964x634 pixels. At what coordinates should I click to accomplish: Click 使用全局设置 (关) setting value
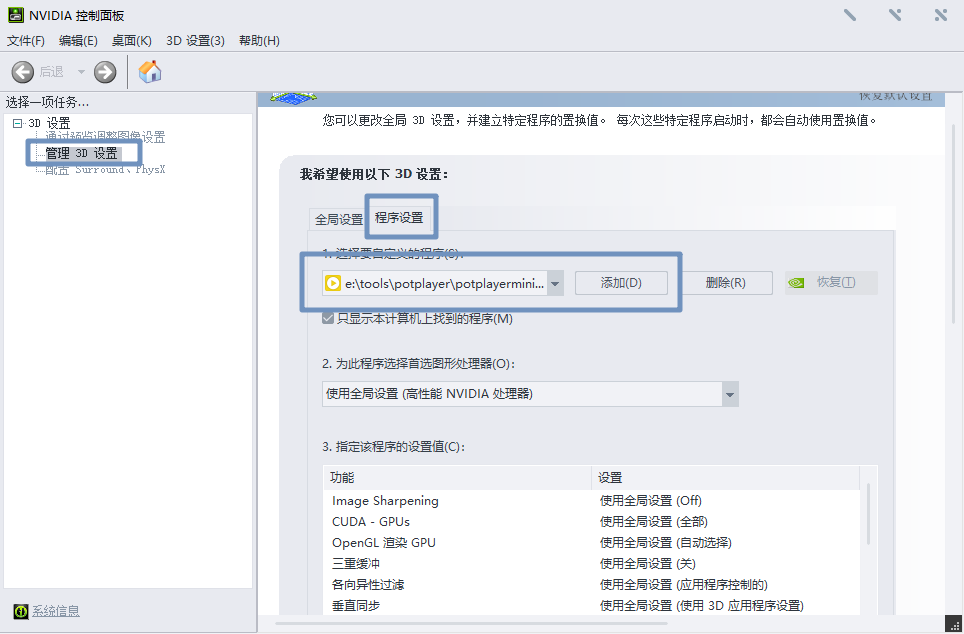pos(647,563)
